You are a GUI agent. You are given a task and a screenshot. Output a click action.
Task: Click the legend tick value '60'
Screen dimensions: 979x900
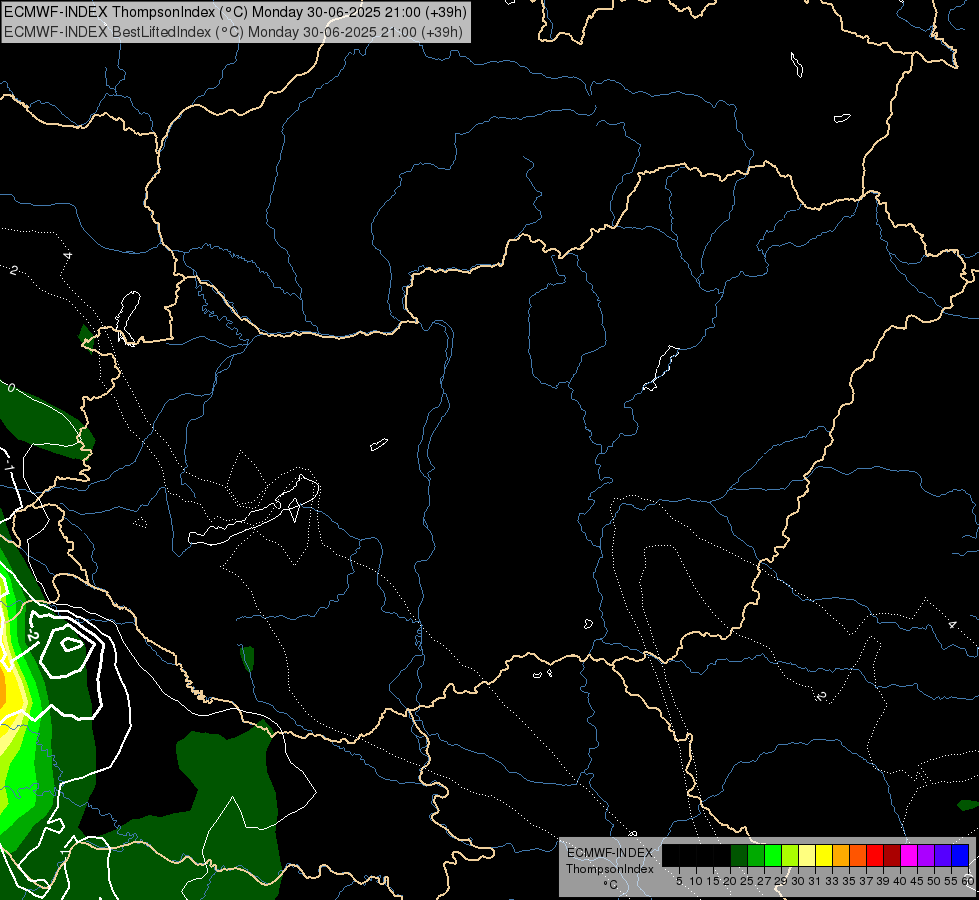tap(968, 881)
